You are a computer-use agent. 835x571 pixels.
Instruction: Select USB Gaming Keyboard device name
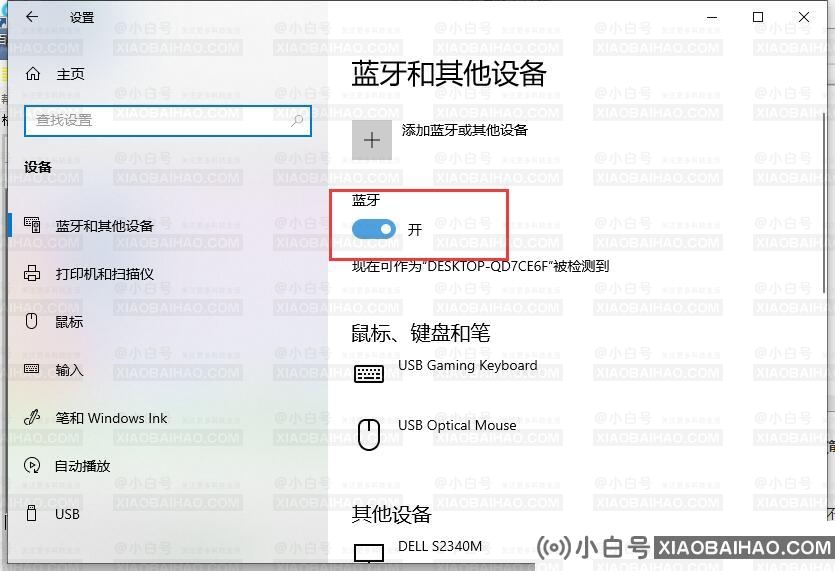click(468, 365)
